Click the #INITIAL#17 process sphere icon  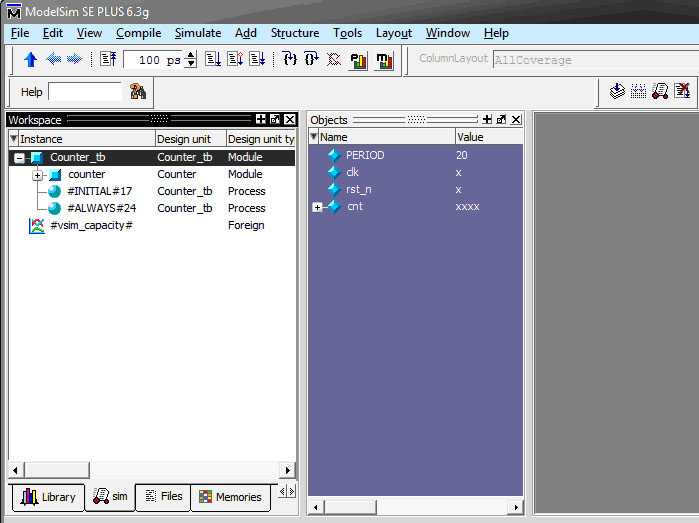coord(54,191)
